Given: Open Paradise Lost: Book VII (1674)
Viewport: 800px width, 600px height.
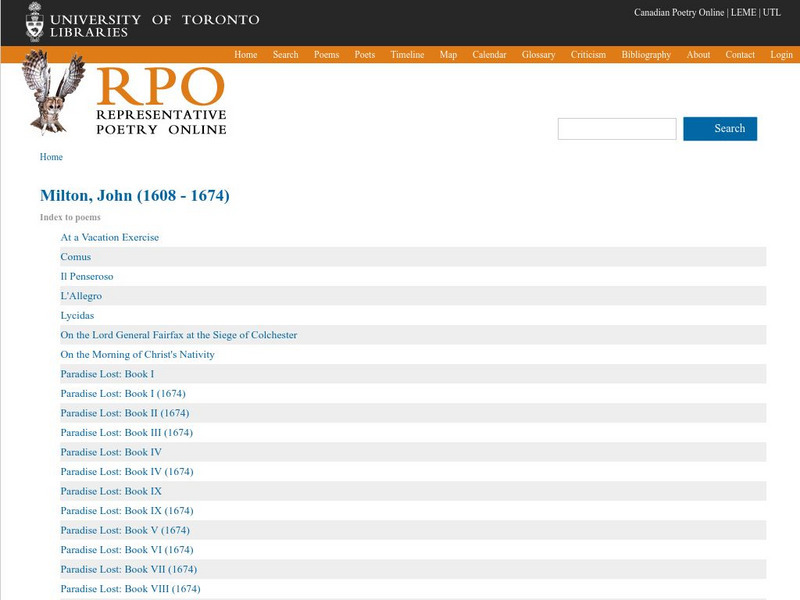Looking at the screenshot, I should coord(129,569).
